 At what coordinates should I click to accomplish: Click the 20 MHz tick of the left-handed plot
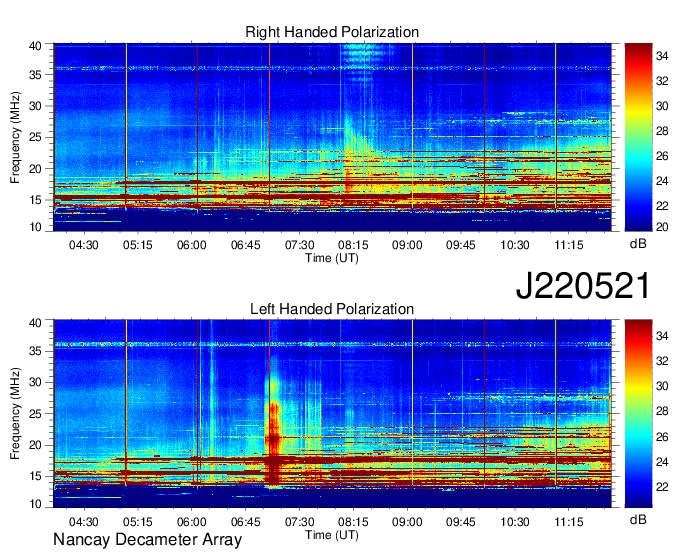[x=36, y=445]
